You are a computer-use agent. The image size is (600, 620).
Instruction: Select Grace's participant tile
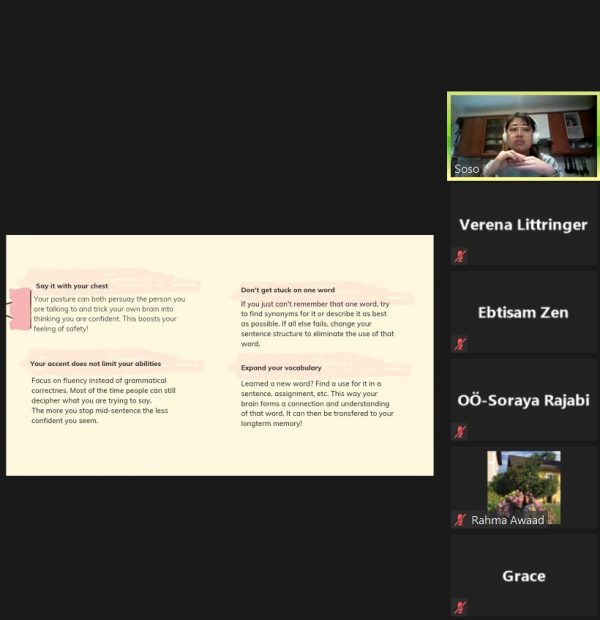(523, 576)
